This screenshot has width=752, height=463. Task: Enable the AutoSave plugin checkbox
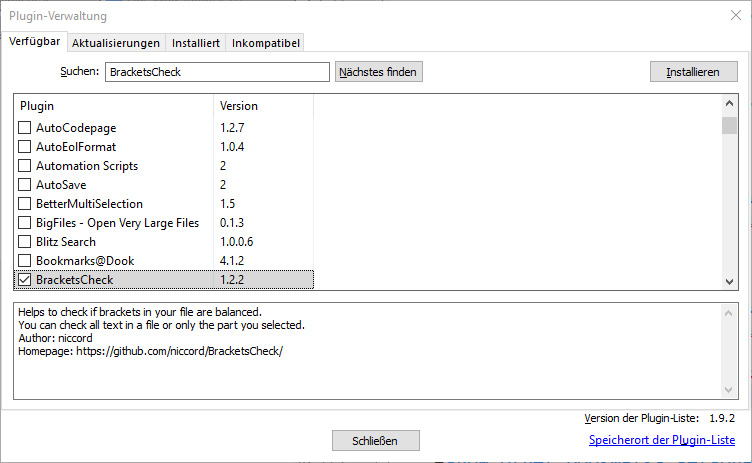point(24,185)
